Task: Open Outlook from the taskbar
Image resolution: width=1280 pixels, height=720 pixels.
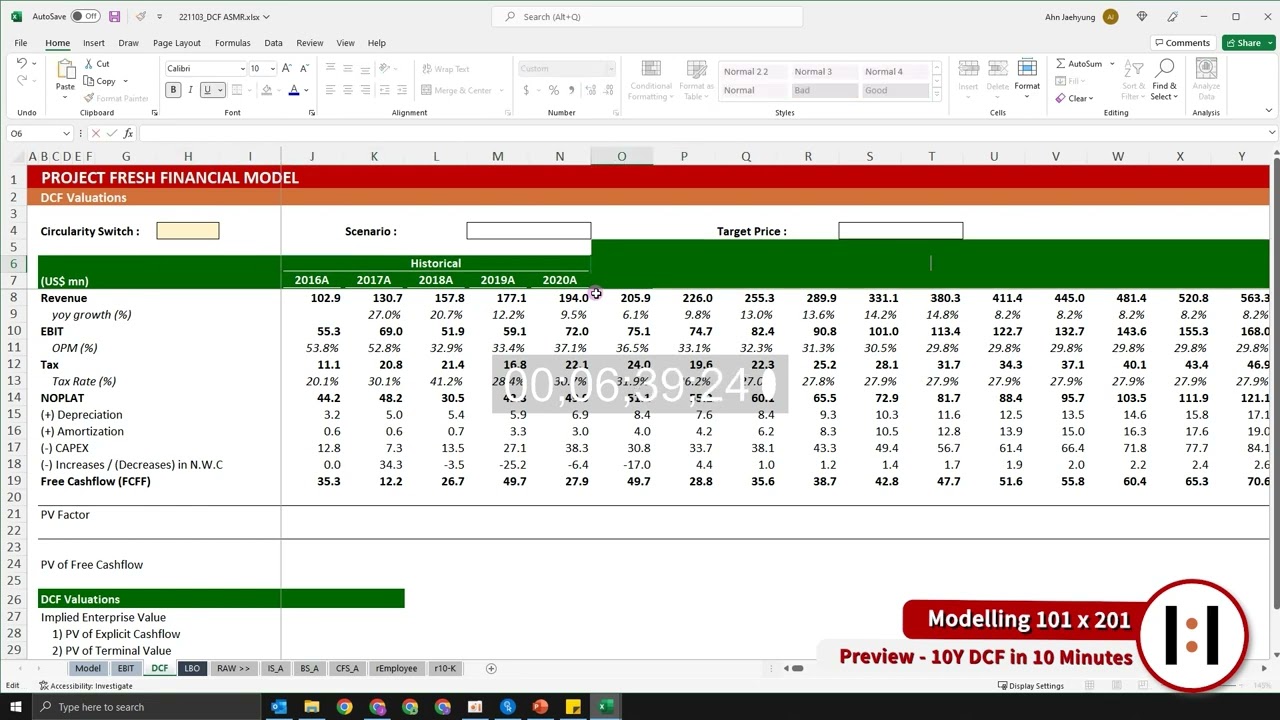Action: (x=279, y=707)
